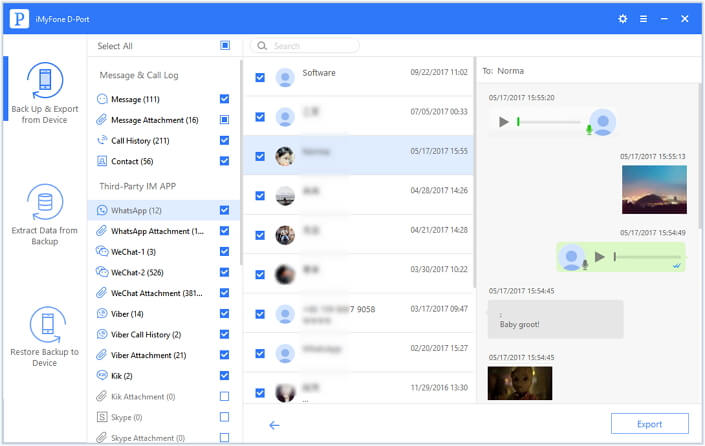Click the data type list scrollbar
This screenshot has height=446, width=705.
pos(241,162)
